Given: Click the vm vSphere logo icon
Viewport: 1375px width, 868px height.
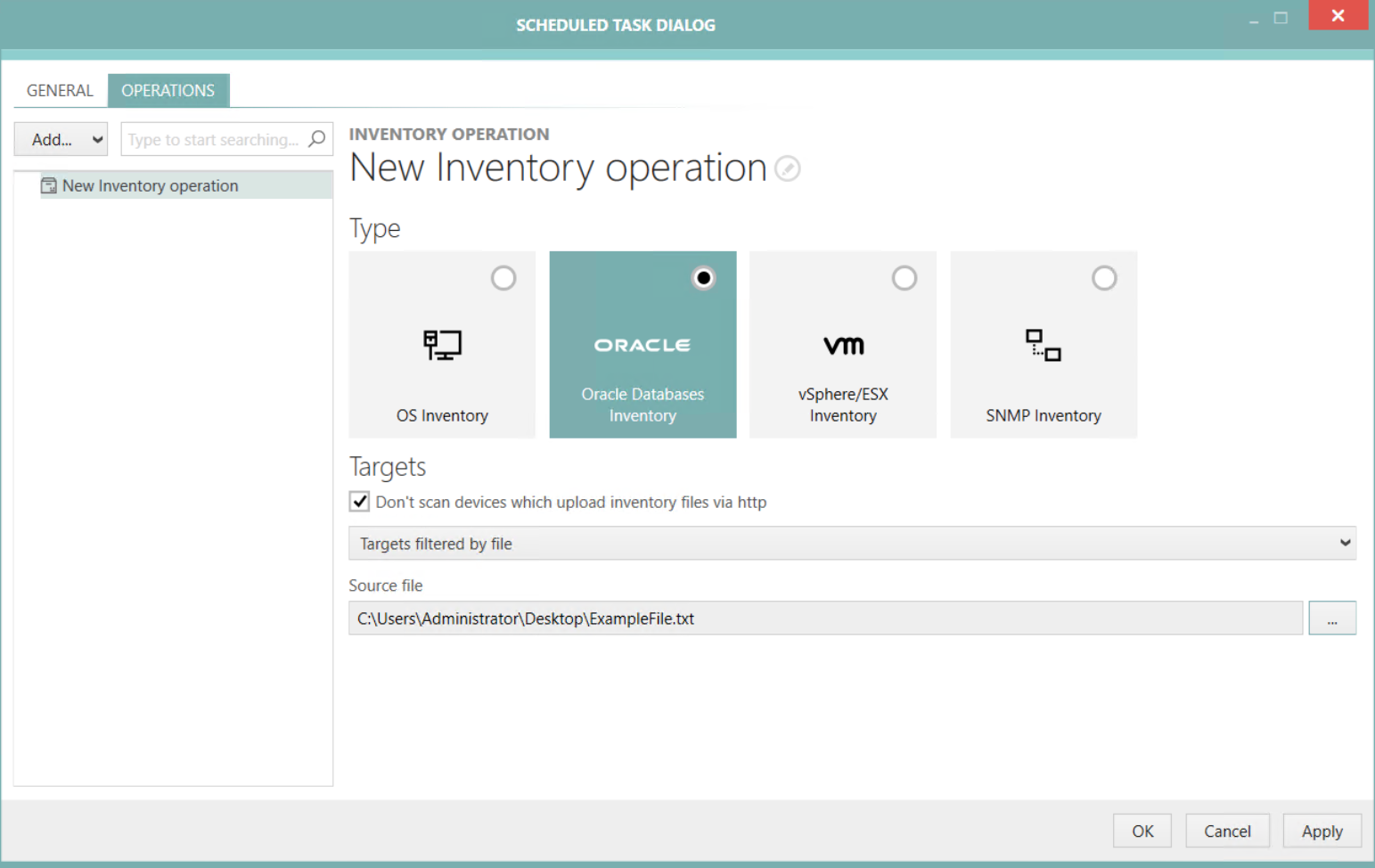Looking at the screenshot, I should (x=843, y=345).
